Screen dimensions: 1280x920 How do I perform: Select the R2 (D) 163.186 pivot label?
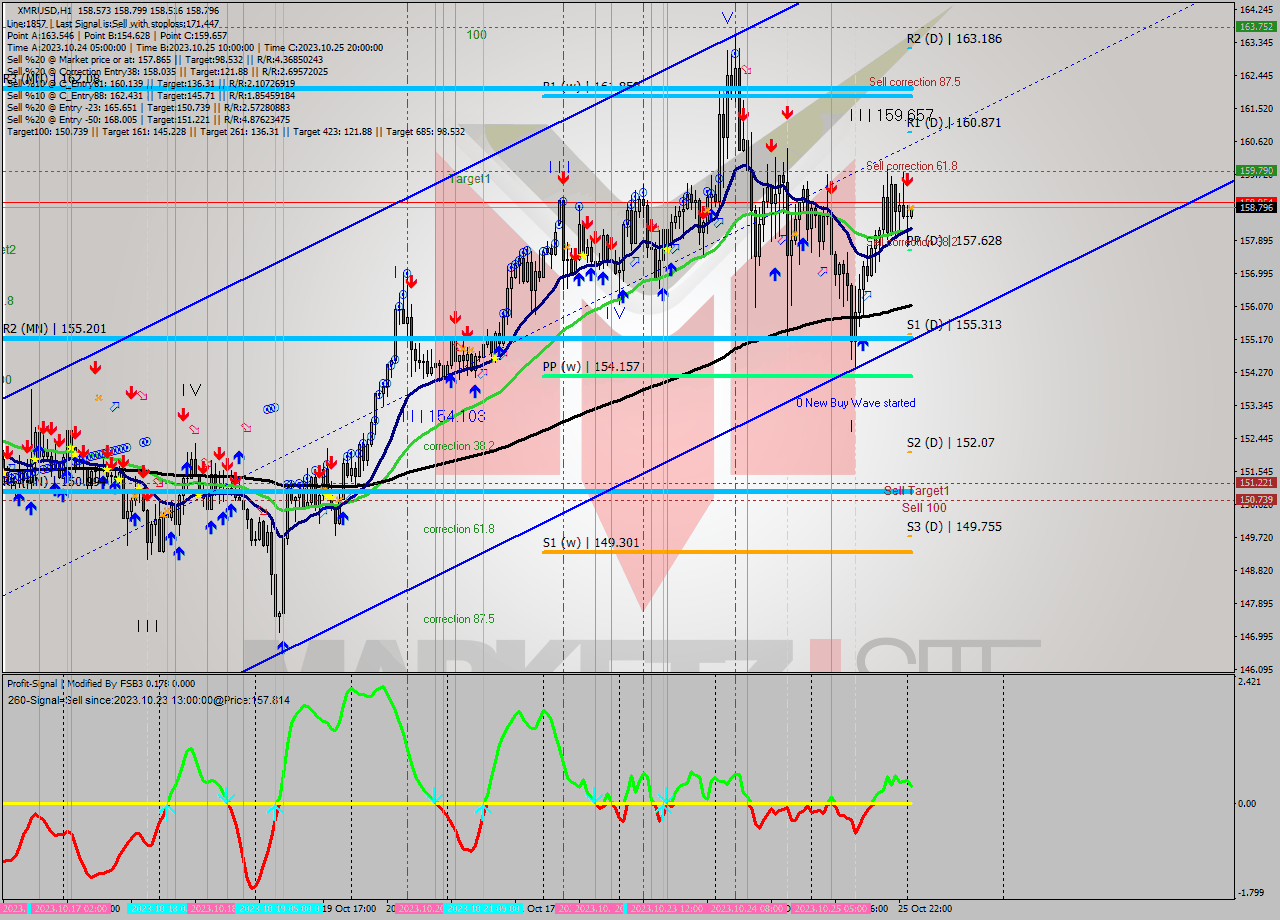point(953,39)
